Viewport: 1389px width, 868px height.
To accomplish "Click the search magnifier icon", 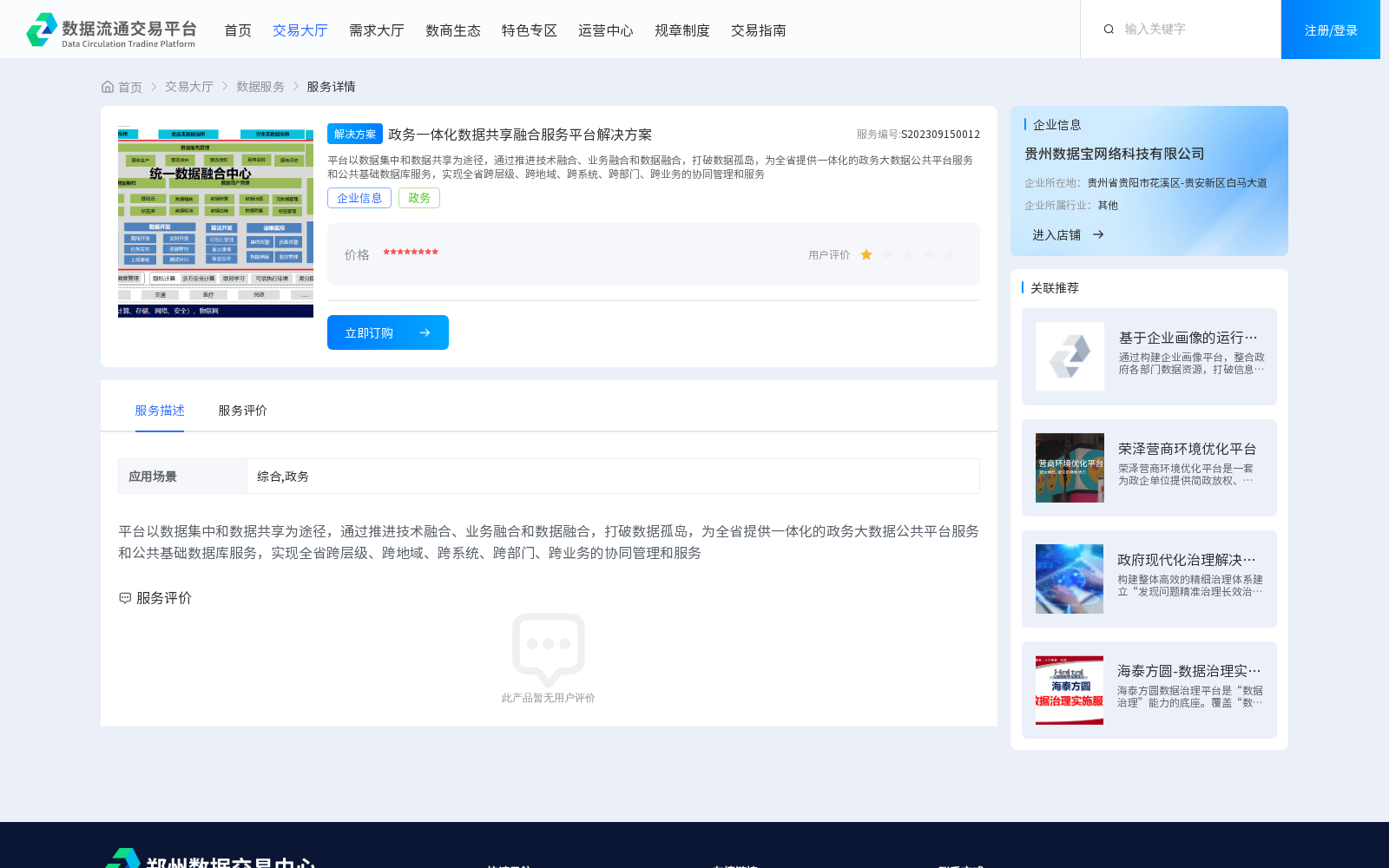I will tap(1109, 30).
